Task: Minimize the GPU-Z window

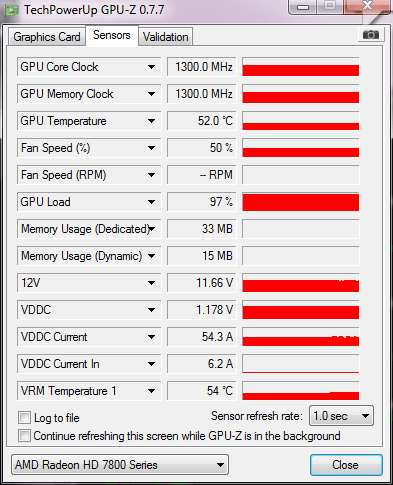Action: (x=303, y=7)
